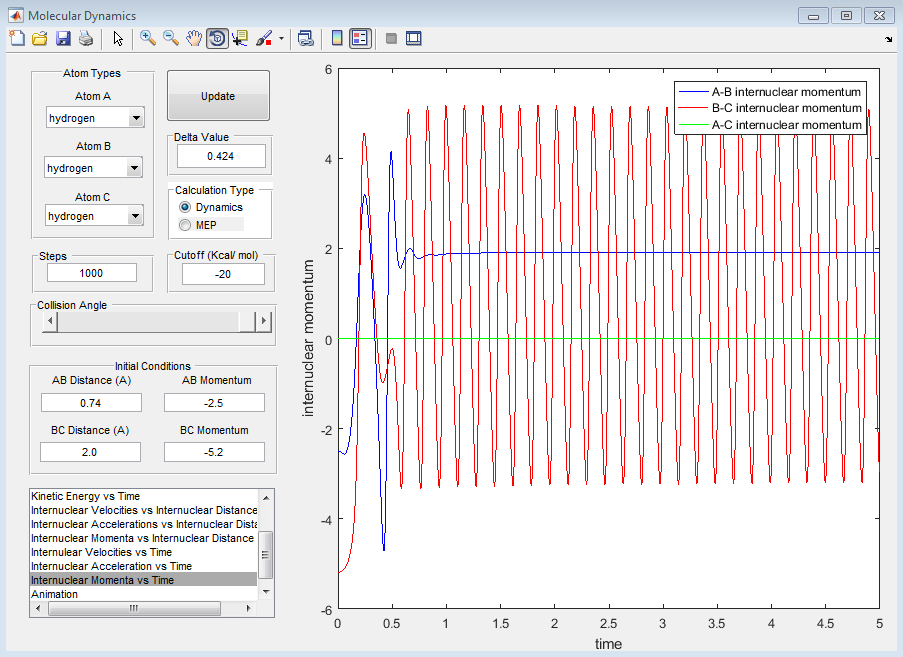This screenshot has height=657, width=903.
Task: Click the Delta Value input field
Action: (221, 156)
